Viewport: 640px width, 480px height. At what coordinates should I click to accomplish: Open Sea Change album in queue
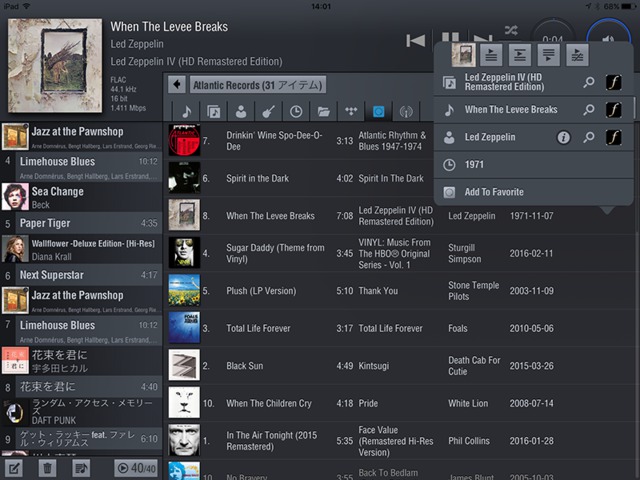[82, 197]
